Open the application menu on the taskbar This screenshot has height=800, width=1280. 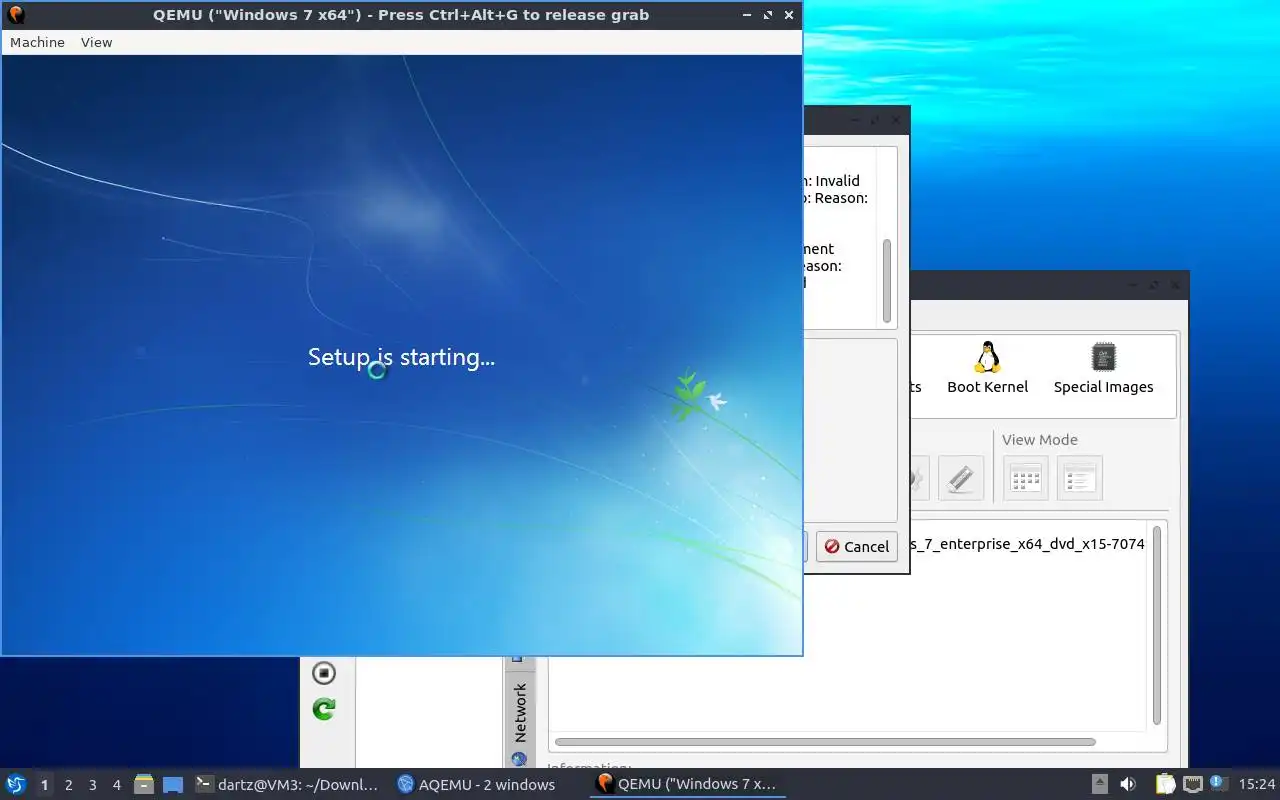pyautogui.click(x=16, y=784)
